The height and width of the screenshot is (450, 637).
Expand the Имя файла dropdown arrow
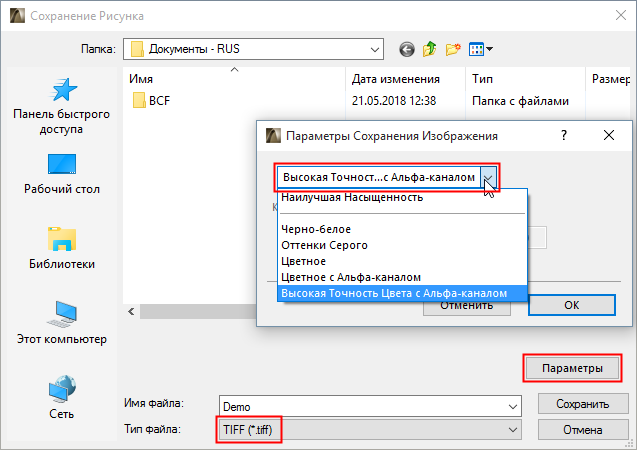[513, 407]
